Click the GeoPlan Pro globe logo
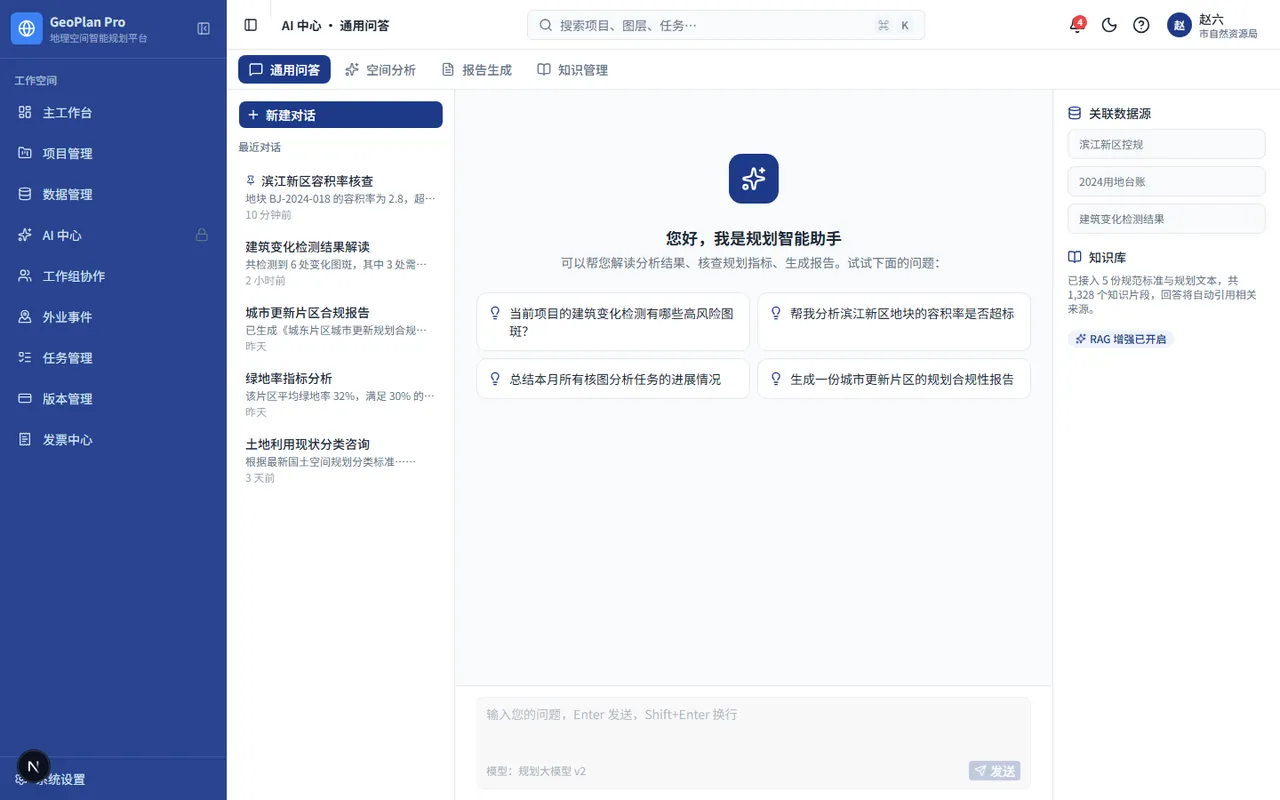The height and width of the screenshot is (800, 1280). [26, 29]
